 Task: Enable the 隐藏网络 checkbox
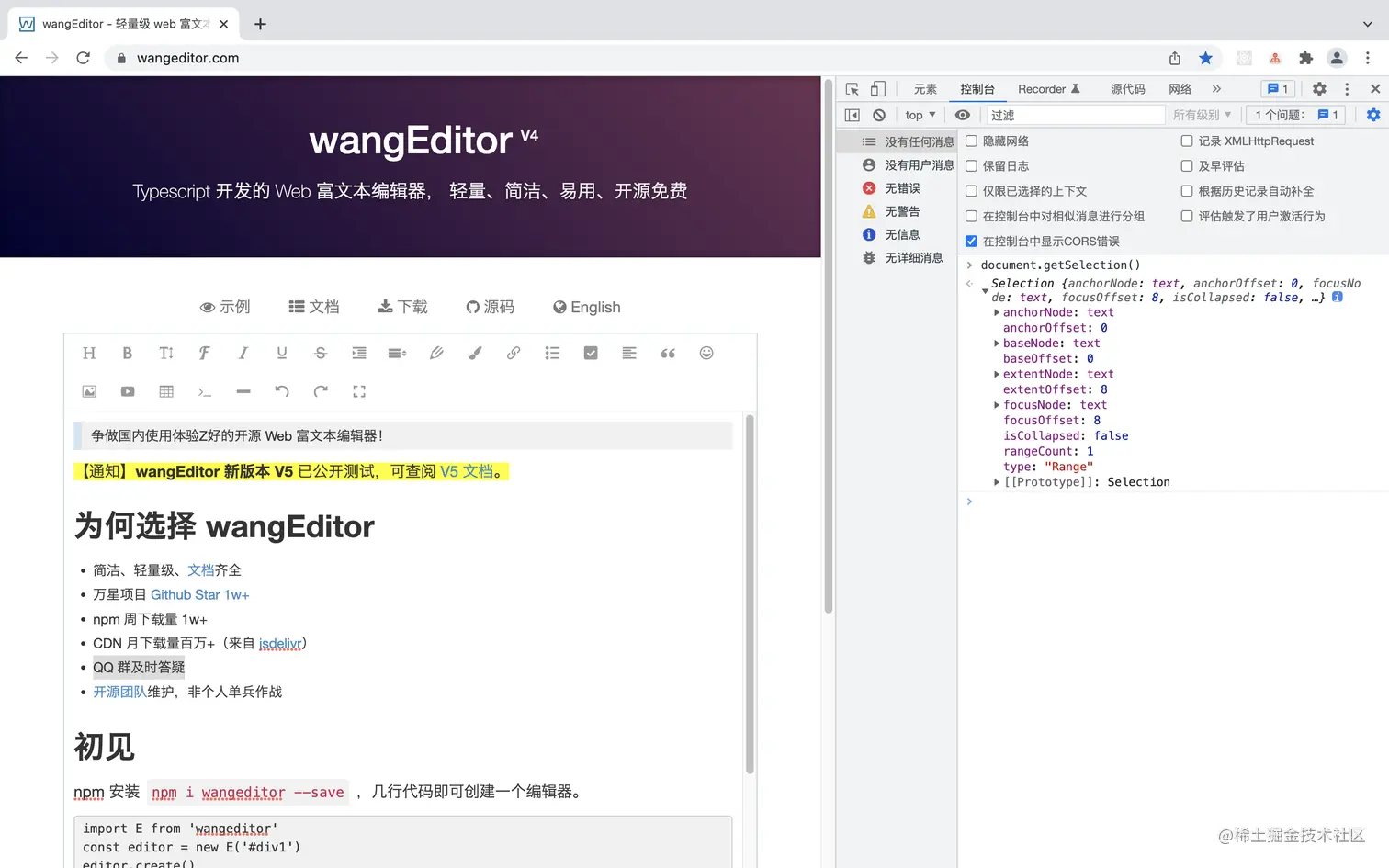pyautogui.click(x=971, y=141)
